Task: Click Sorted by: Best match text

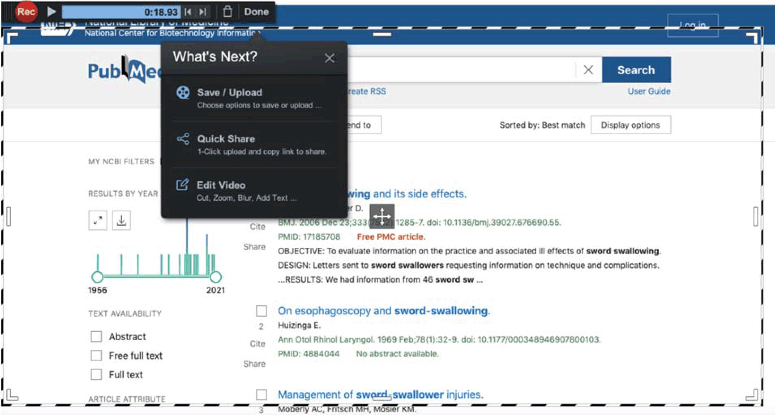Action: point(542,125)
